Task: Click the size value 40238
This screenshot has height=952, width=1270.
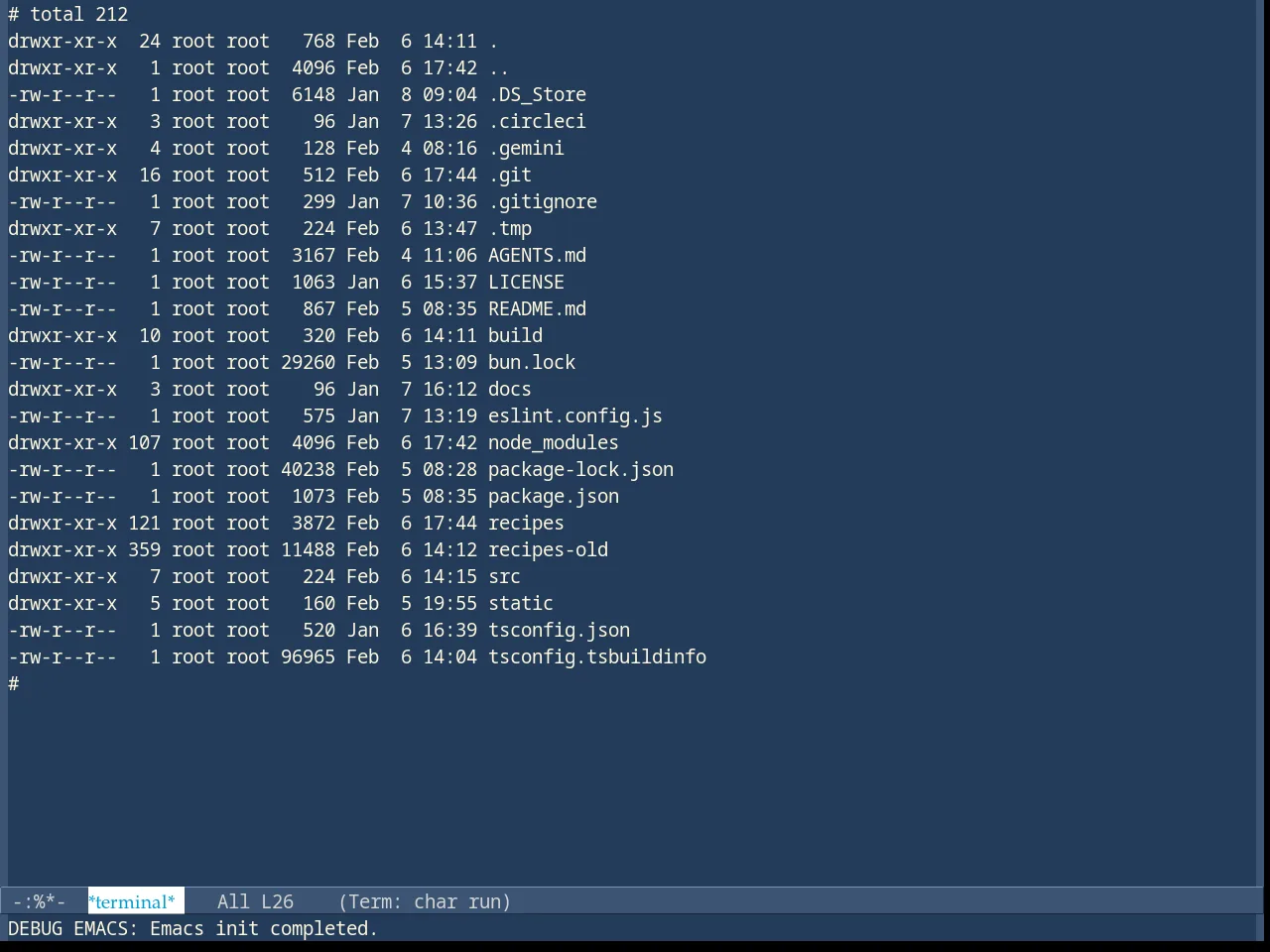Action: coord(308,469)
